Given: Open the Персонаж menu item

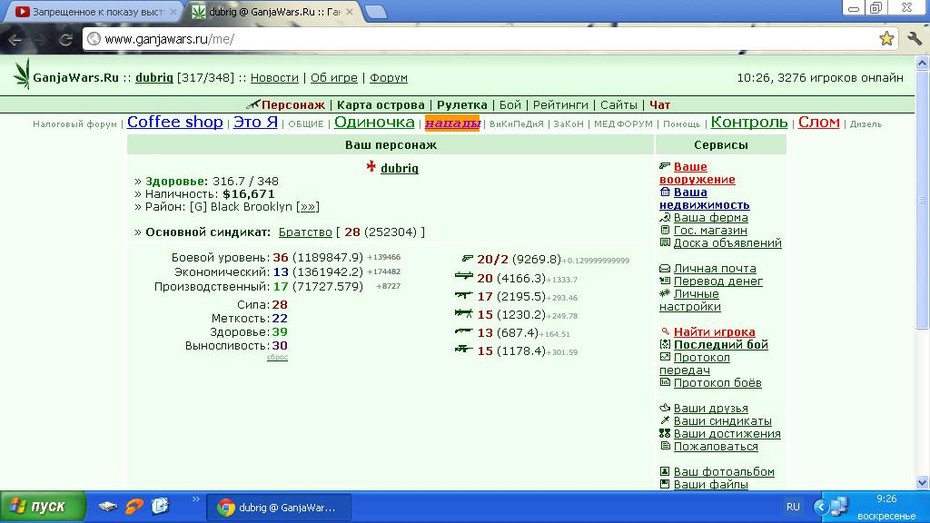Looking at the screenshot, I should click(x=293, y=105).
